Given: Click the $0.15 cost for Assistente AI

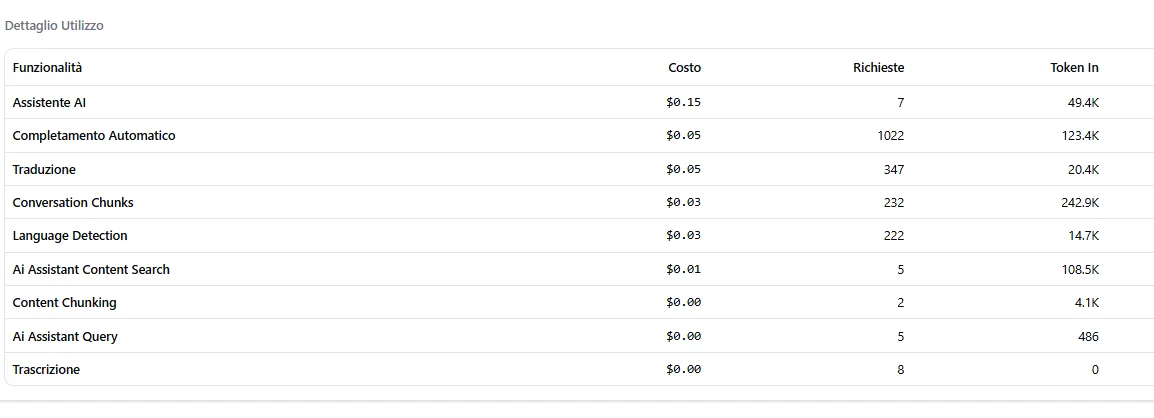Looking at the screenshot, I should click(x=684, y=103).
